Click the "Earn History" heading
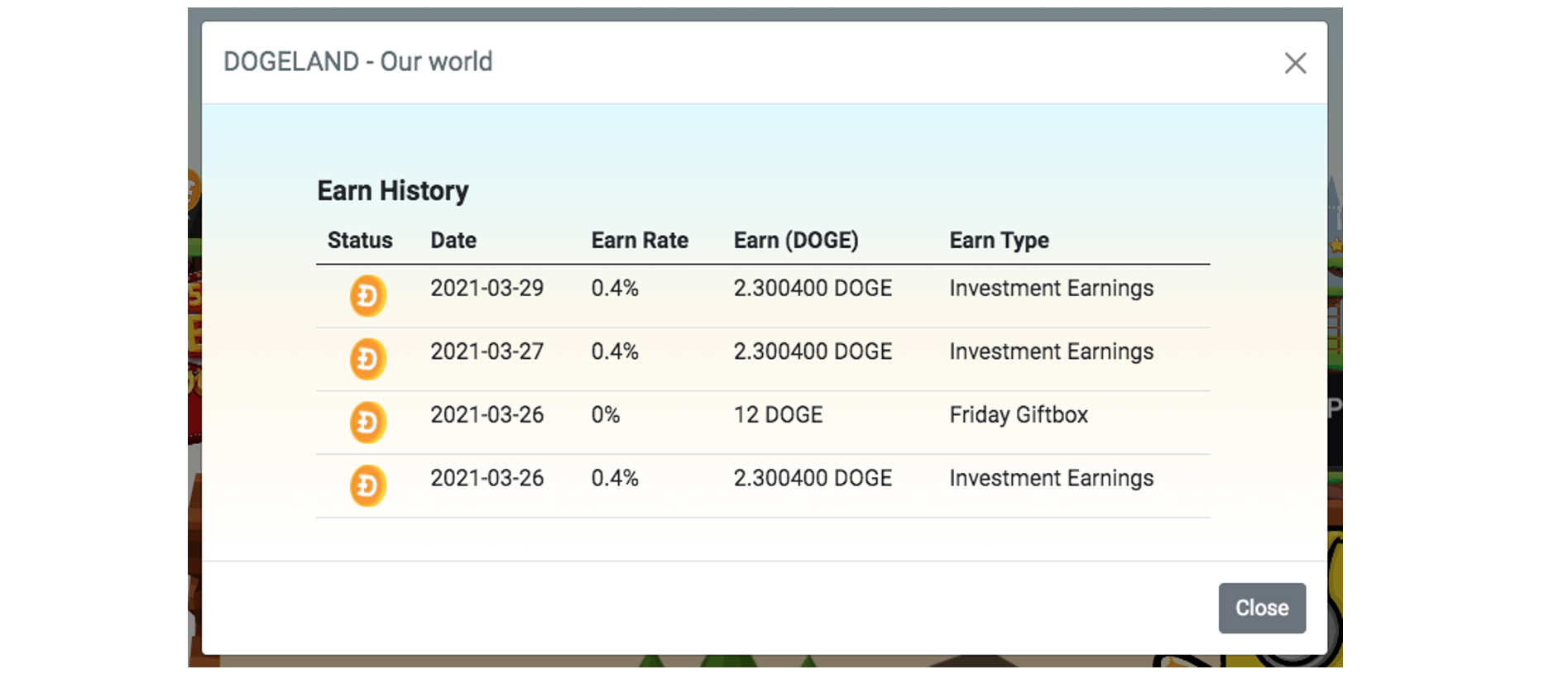 [x=393, y=191]
